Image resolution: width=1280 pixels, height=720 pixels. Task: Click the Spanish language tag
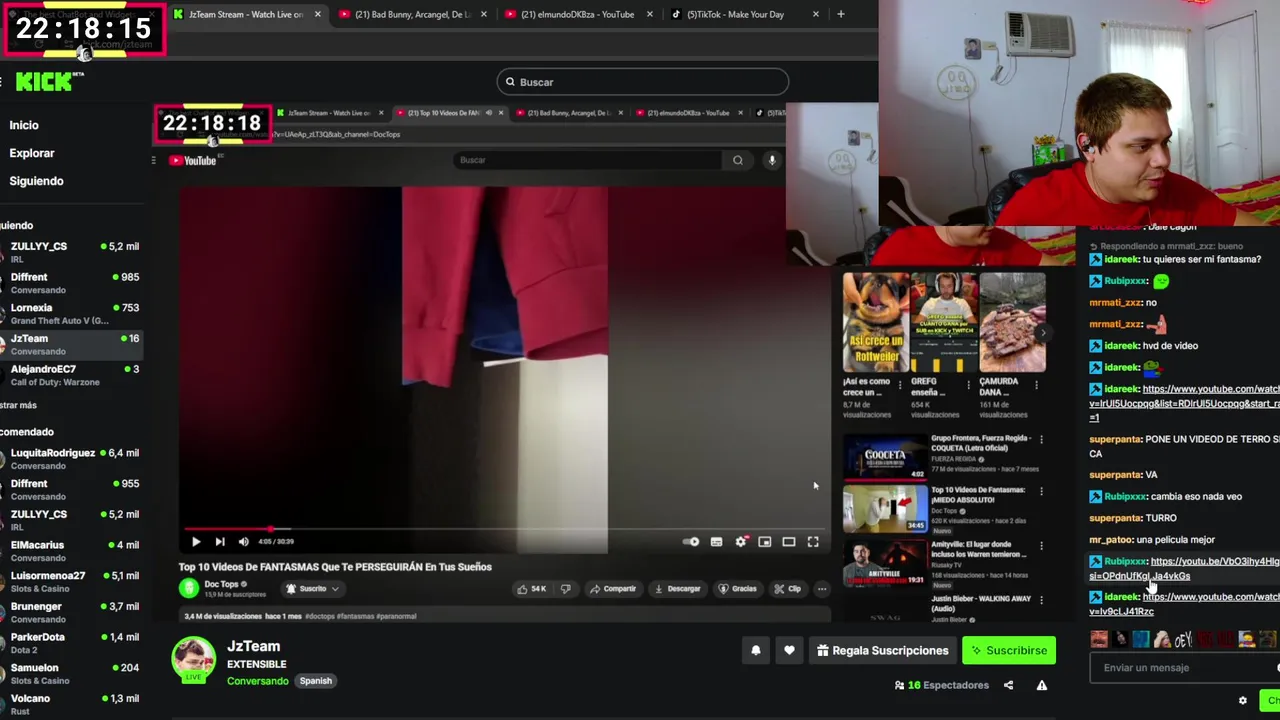click(x=315, y=681)
